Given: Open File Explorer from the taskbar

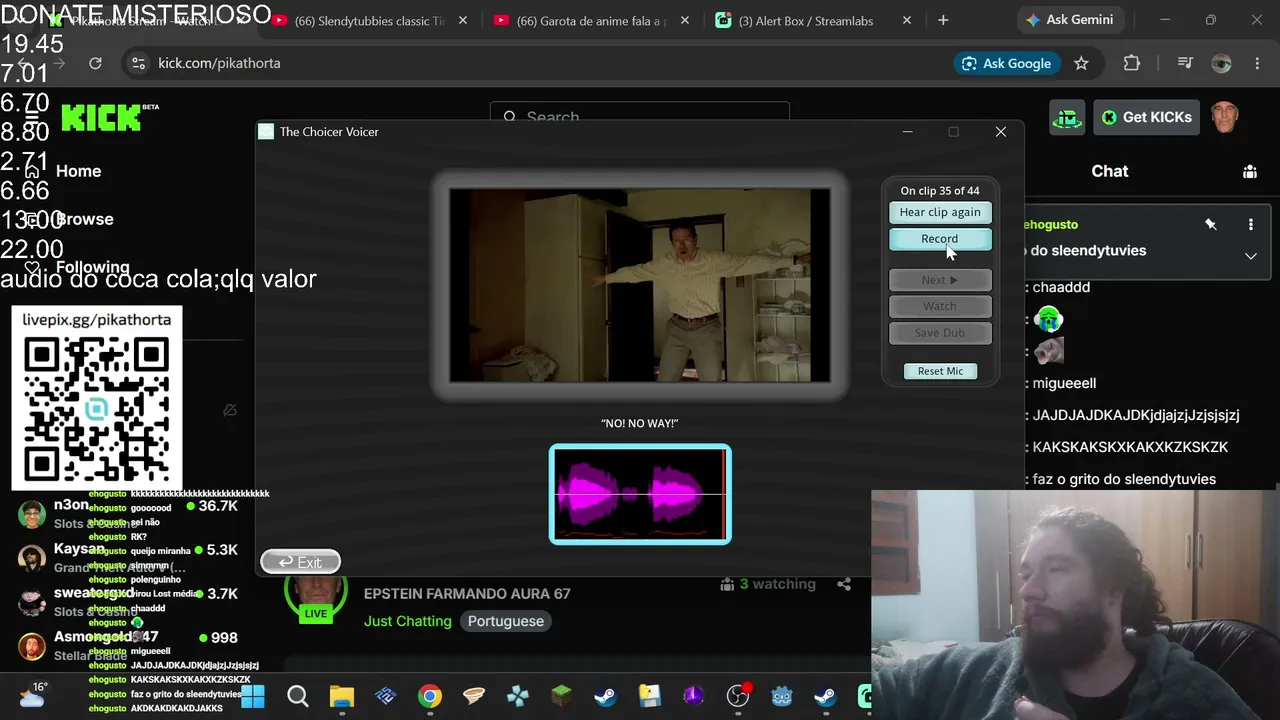Looking at the screenshot, I should click(341, 696).
